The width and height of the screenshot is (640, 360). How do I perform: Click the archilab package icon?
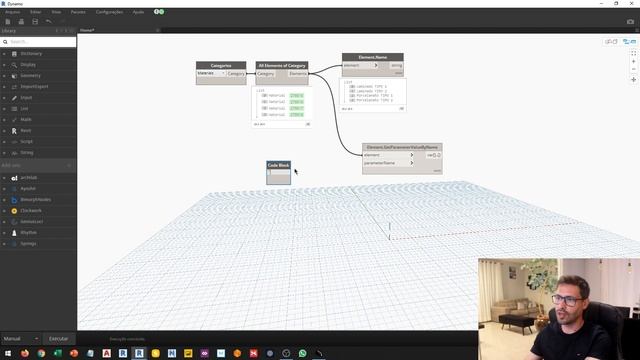coord(14,178)
